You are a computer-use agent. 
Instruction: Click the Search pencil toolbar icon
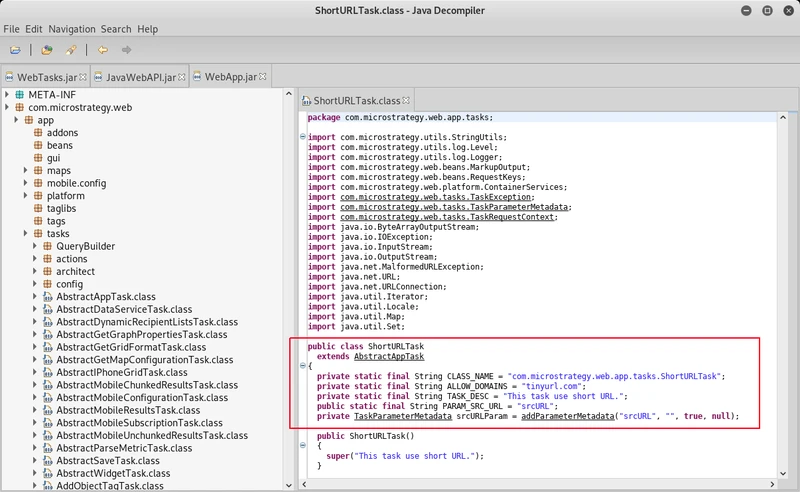pos(71,50)
